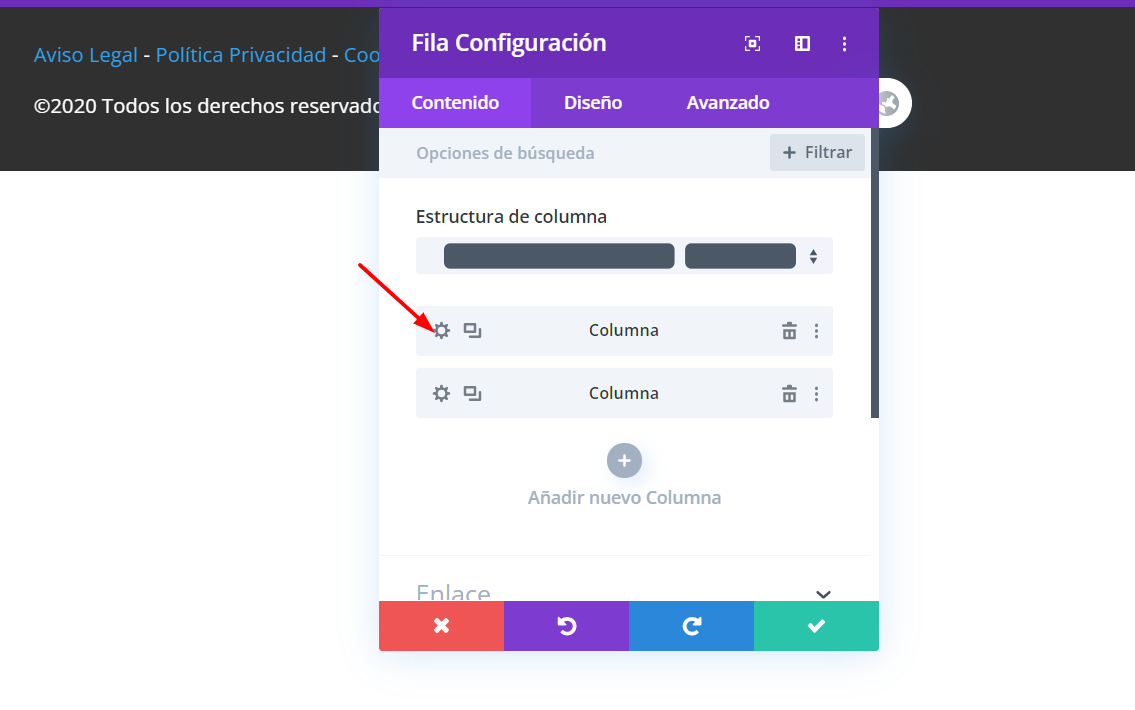Open settings gear of first Columna

pos(441,331)
